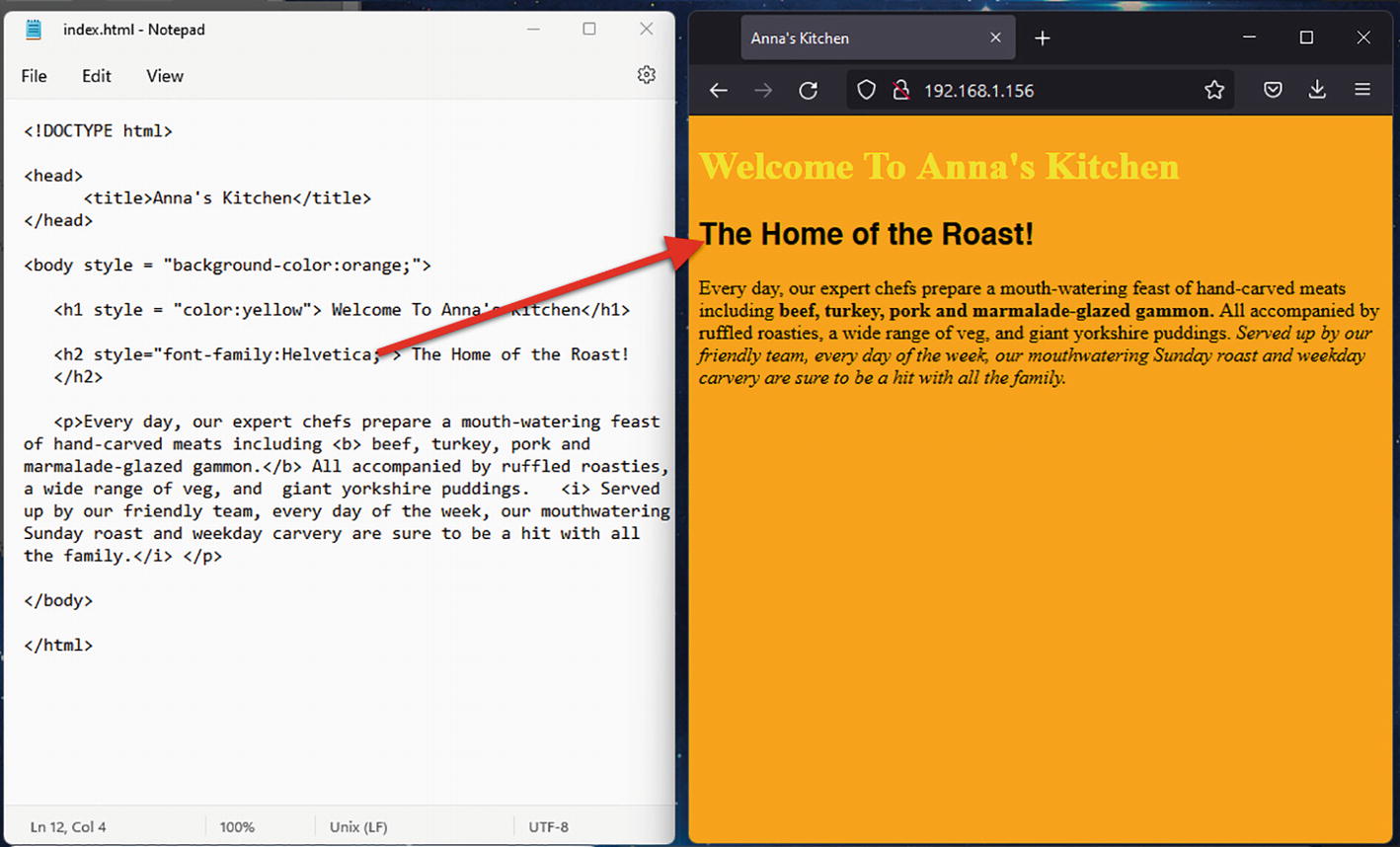
Task: Click the 100% zoom level in status bar
Action: (237, 827)
